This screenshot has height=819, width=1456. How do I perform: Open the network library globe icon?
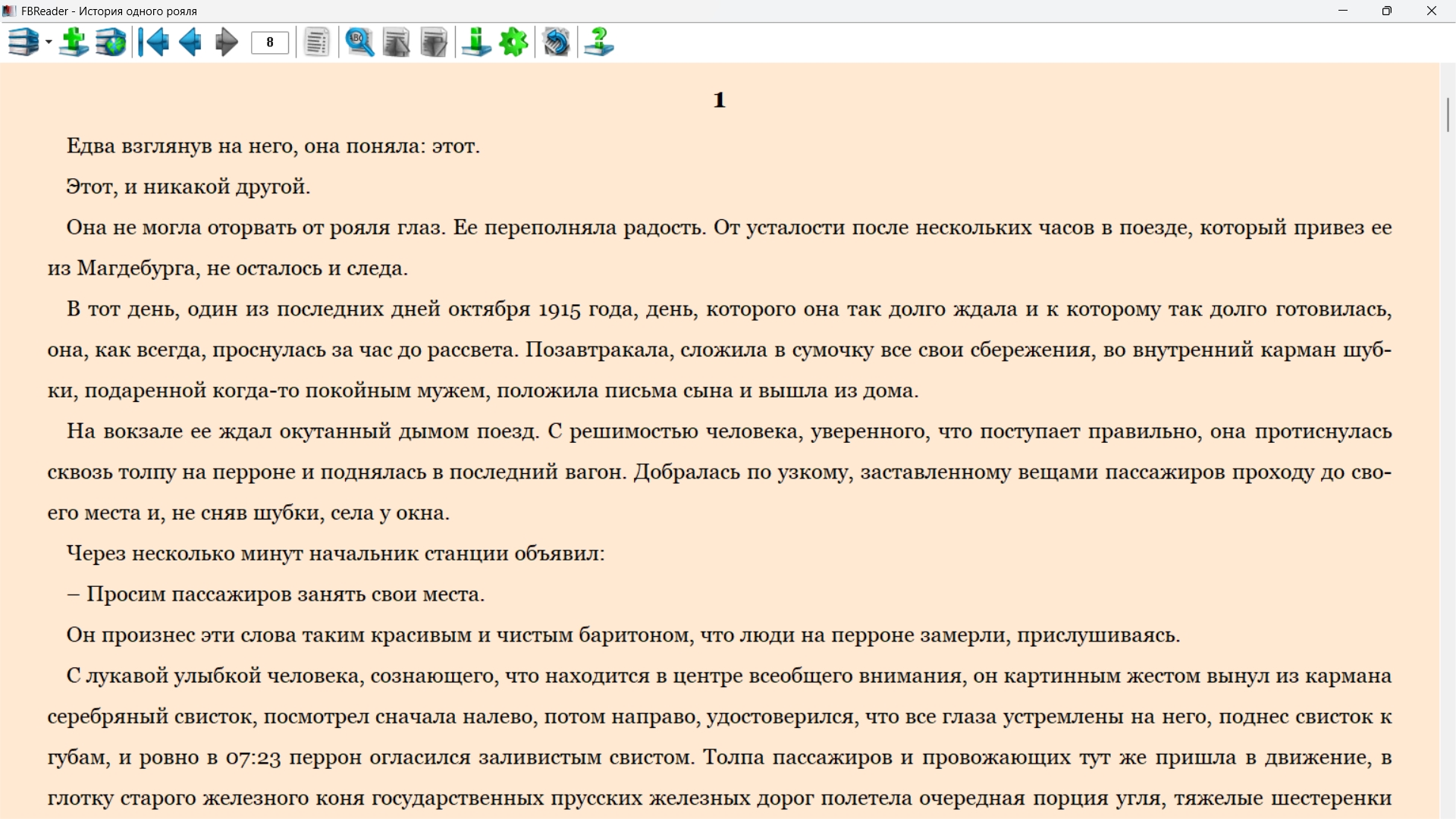[x=111, y=42]
